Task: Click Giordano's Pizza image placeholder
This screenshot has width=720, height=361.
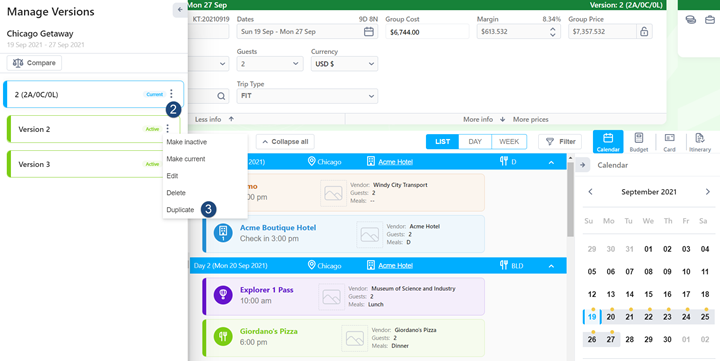Action: point(354,338)
